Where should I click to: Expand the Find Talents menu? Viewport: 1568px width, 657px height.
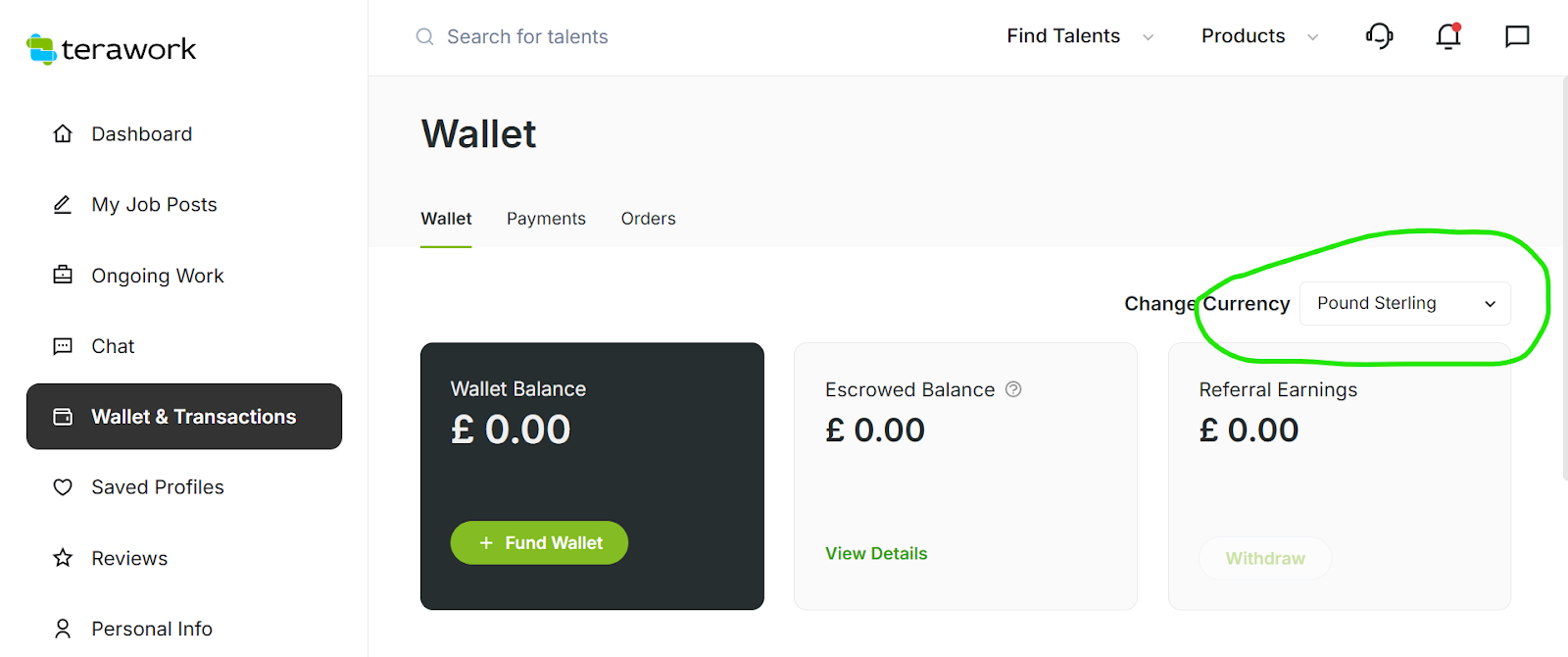(1079, 36)
